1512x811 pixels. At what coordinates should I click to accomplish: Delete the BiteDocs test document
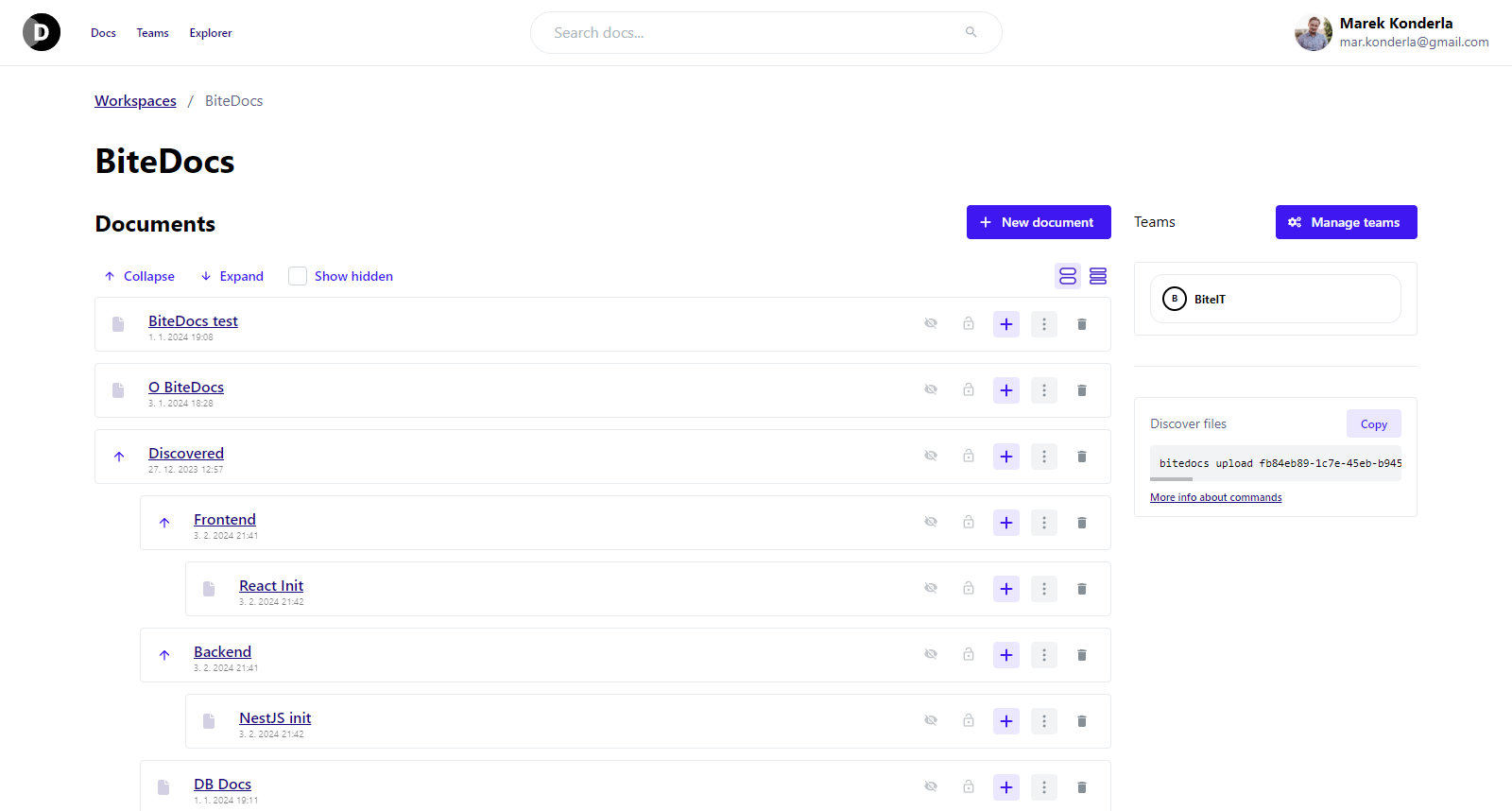click(1082, 324)
